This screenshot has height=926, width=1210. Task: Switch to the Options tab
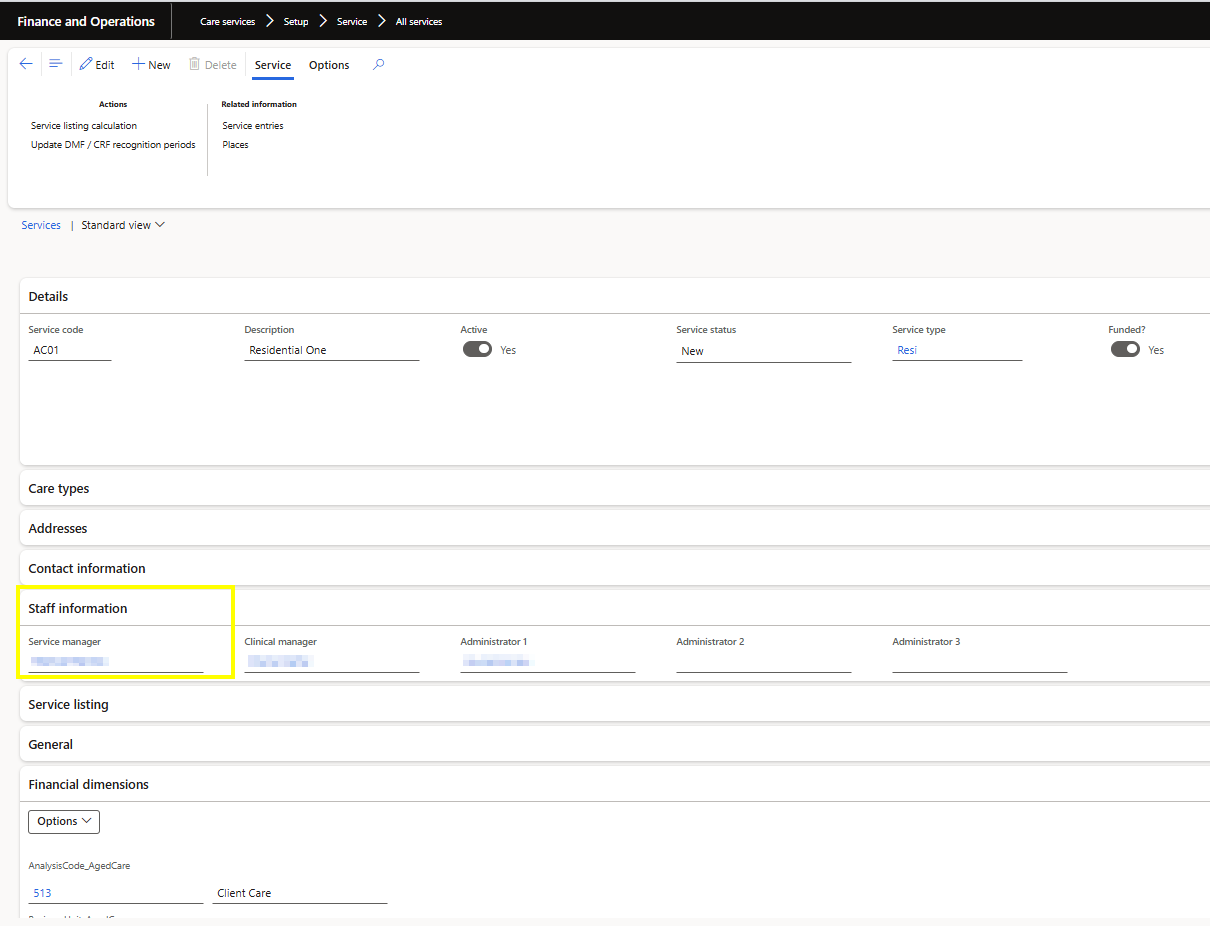[x=329, y=65]
